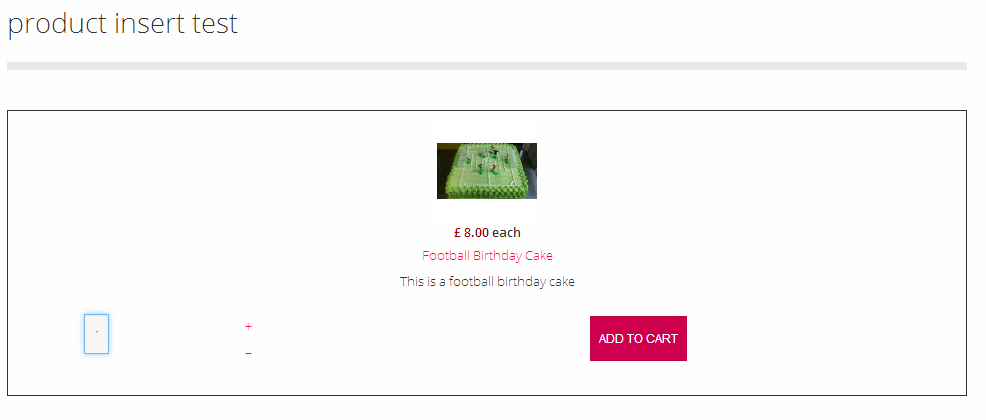Click the £ 8.00 each price text
This screenshot has height=420, width=986.
487,233
